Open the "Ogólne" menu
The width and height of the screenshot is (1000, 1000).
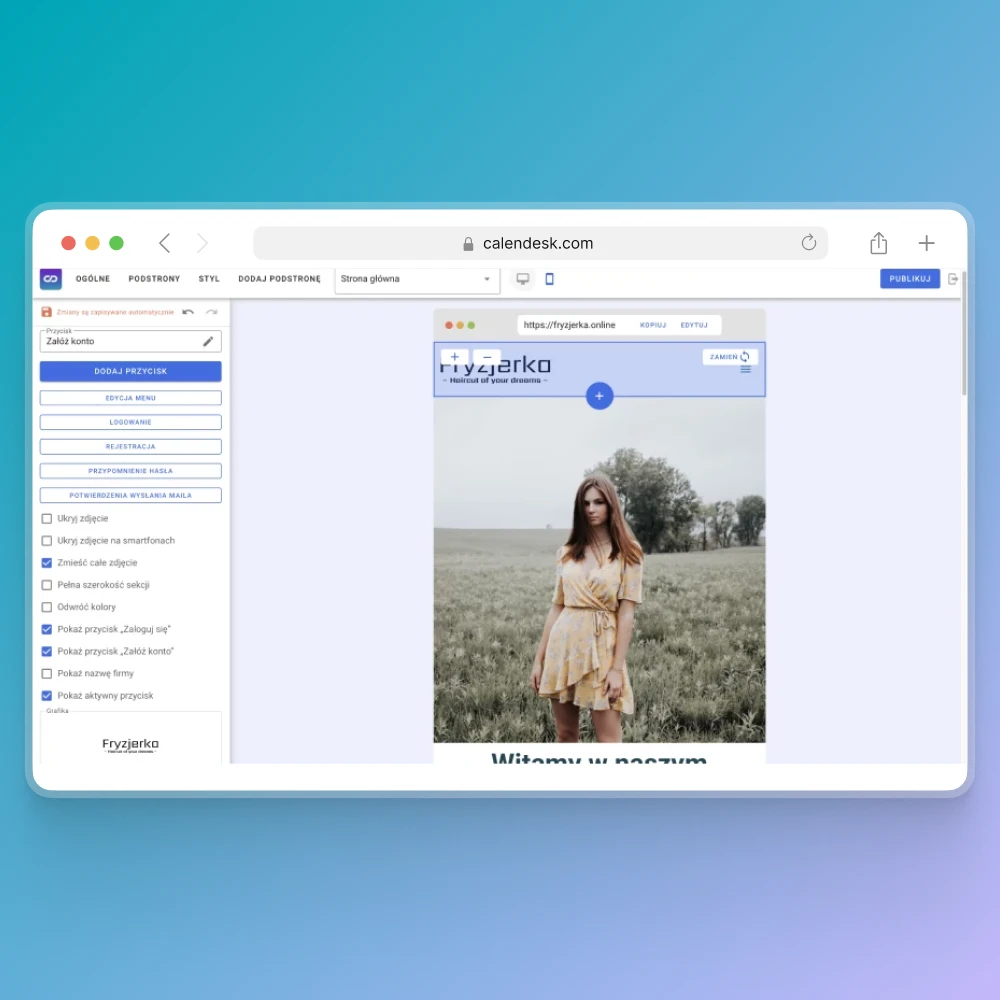point(93,279)
